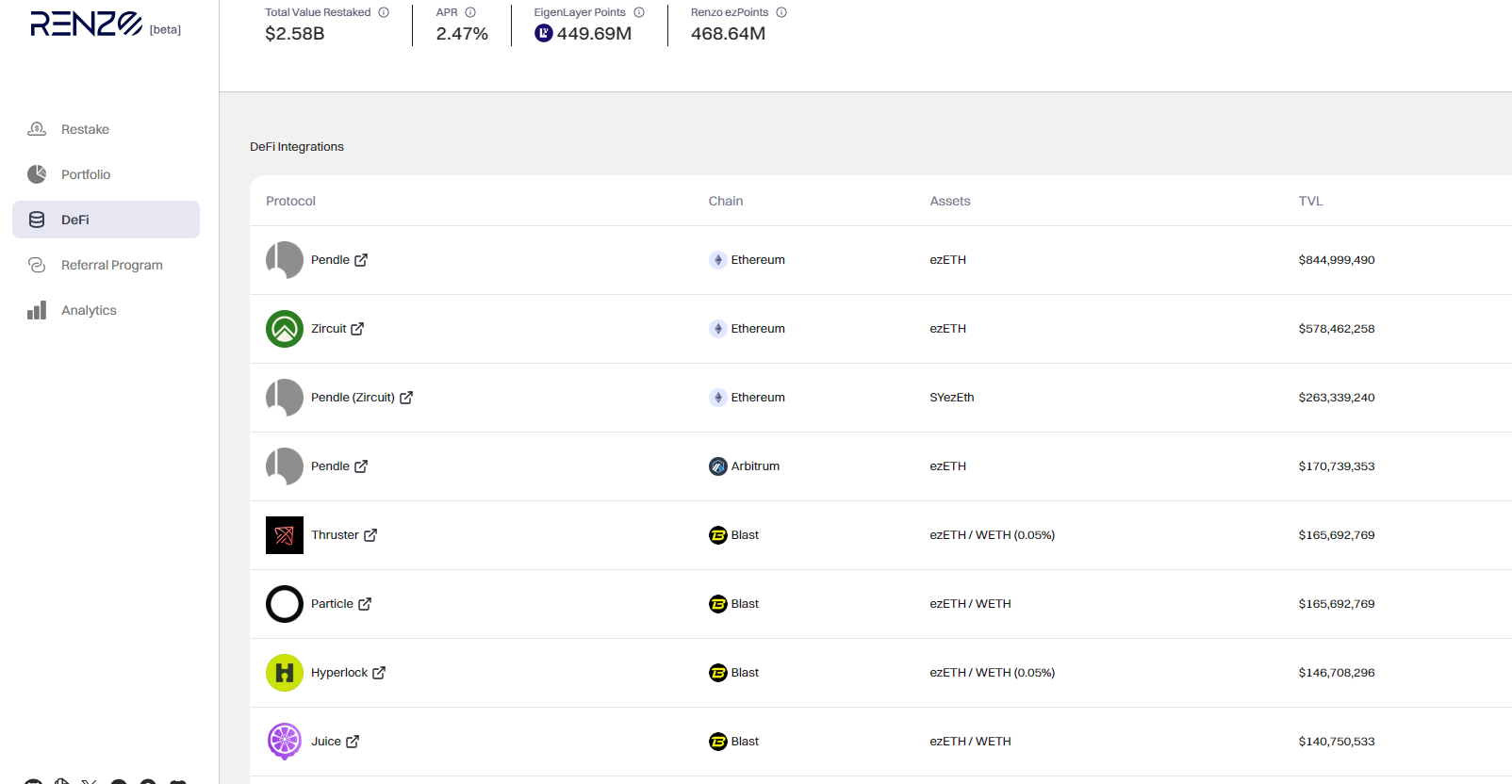Viewport: 1512px width, 784px height.
Task: Select the $844,999,490 TVL value
Action: [x=1337, y=260]
